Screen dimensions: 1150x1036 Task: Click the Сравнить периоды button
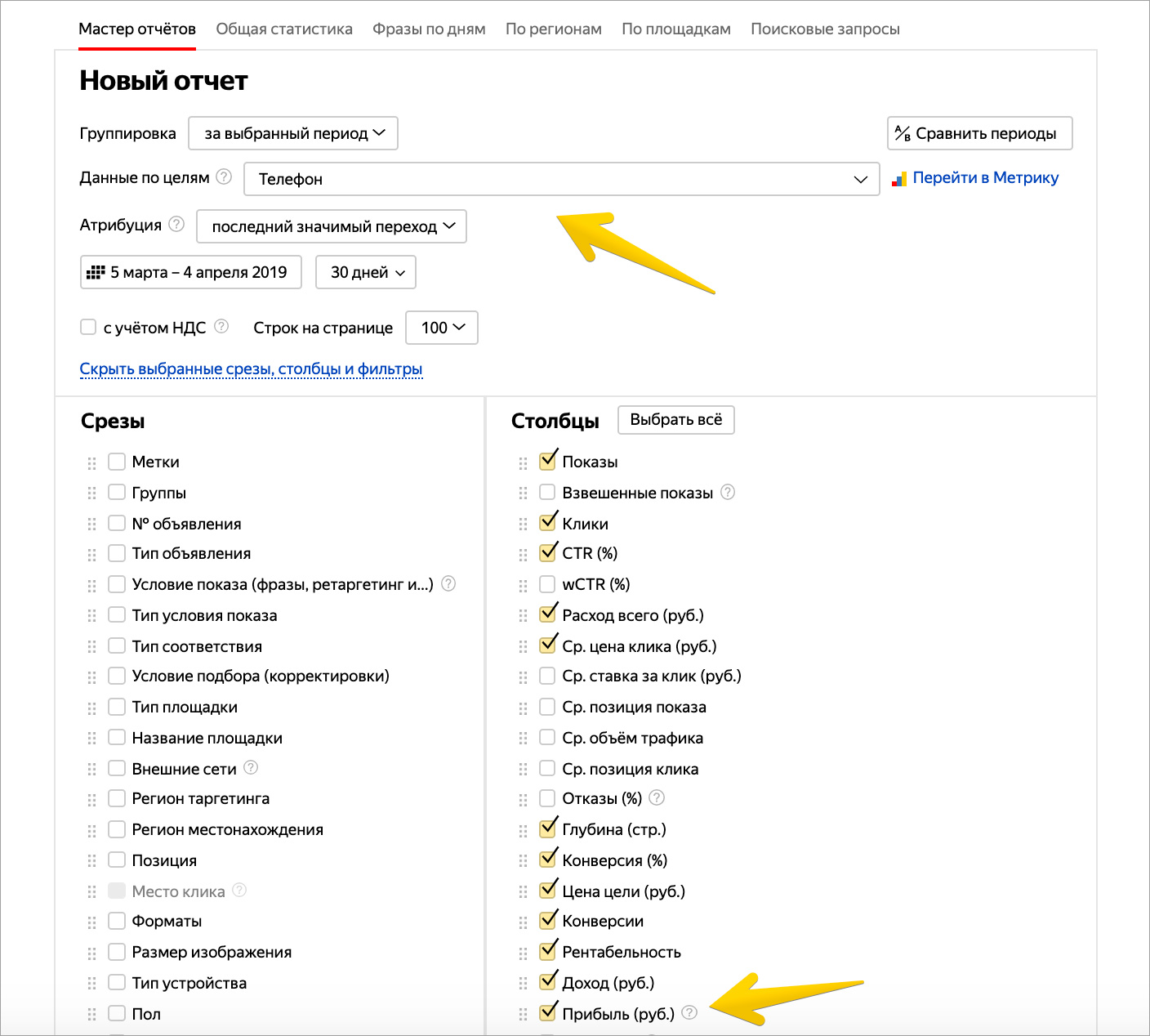point(979,133)
